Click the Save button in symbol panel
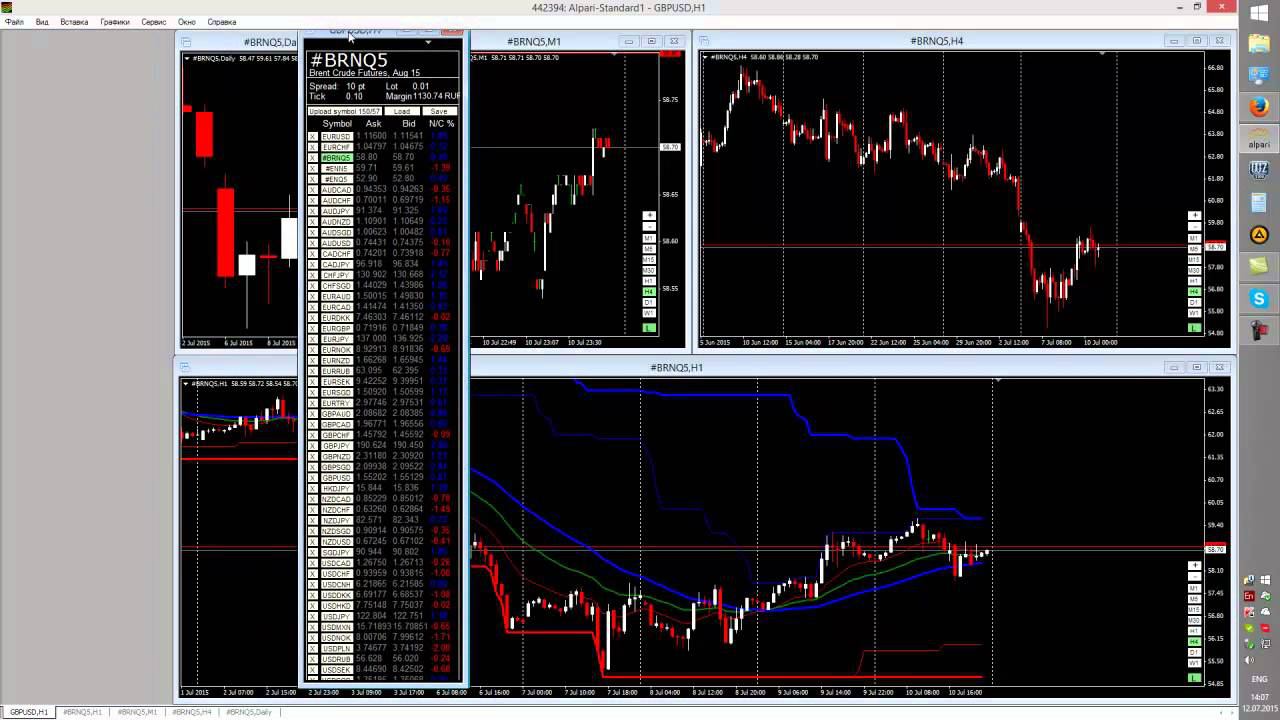Image resolution: width=1280 pixels, height=720 pixels. coord(440,111)
